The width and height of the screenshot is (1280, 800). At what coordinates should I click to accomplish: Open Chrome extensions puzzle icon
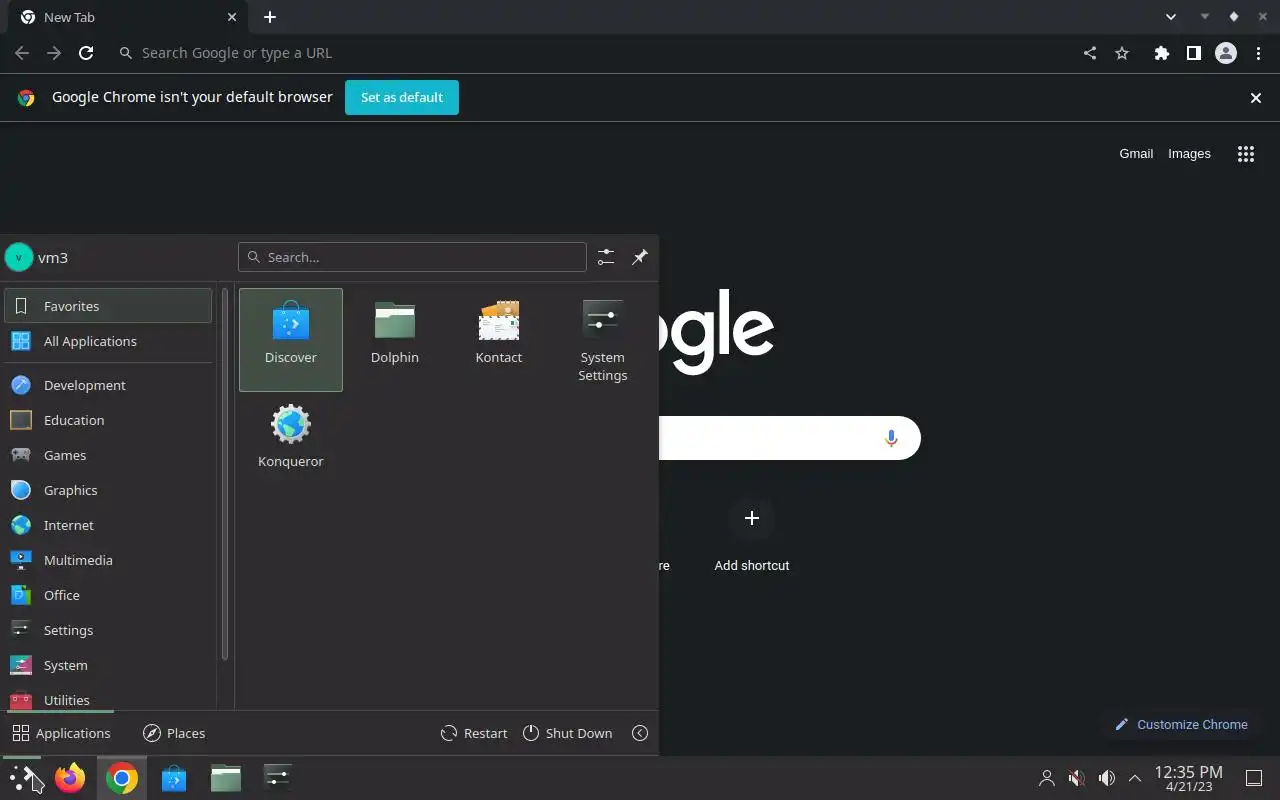click(1161, 53)
